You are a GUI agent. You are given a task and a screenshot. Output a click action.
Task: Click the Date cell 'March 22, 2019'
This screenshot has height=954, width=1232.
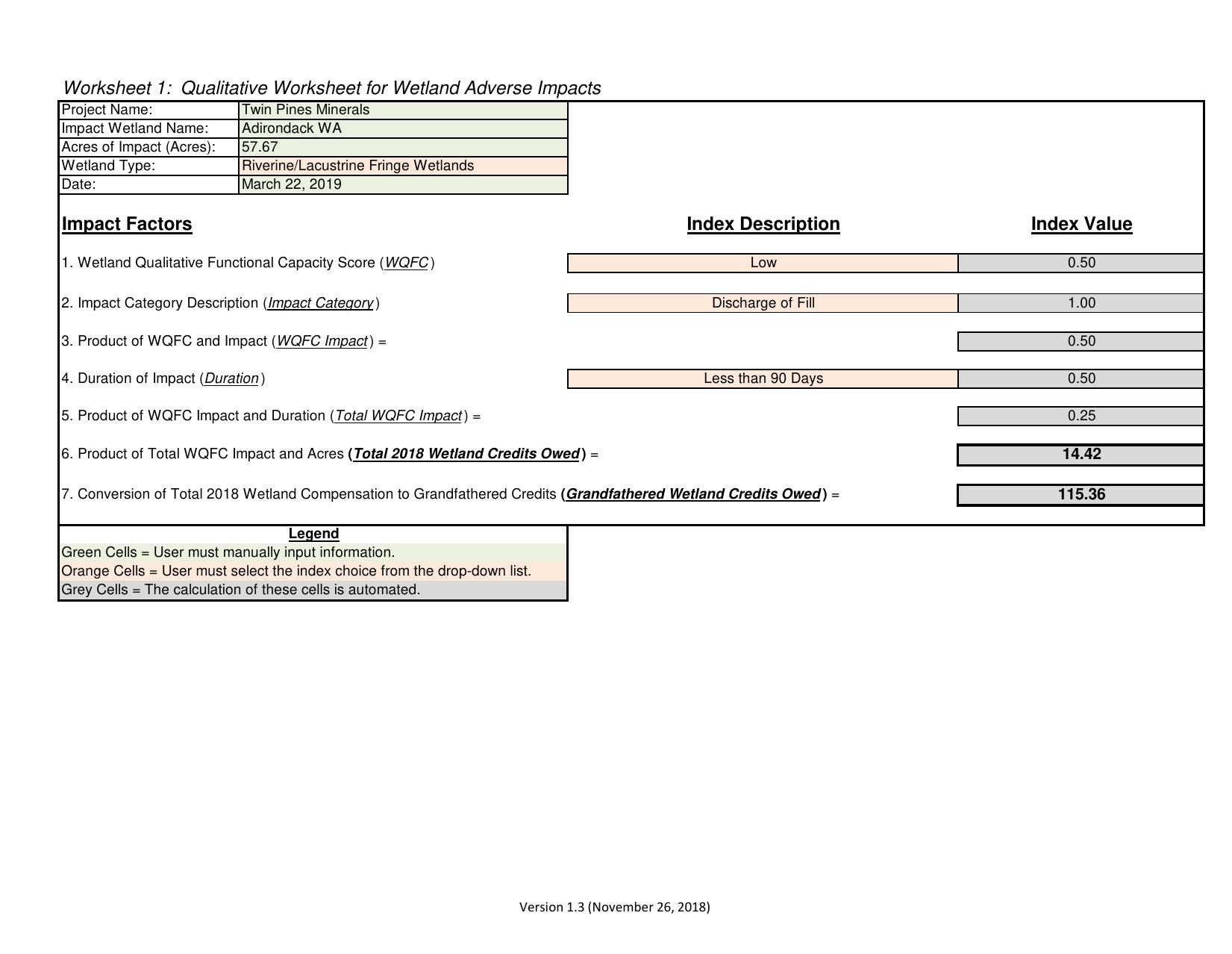coord(403,184)
